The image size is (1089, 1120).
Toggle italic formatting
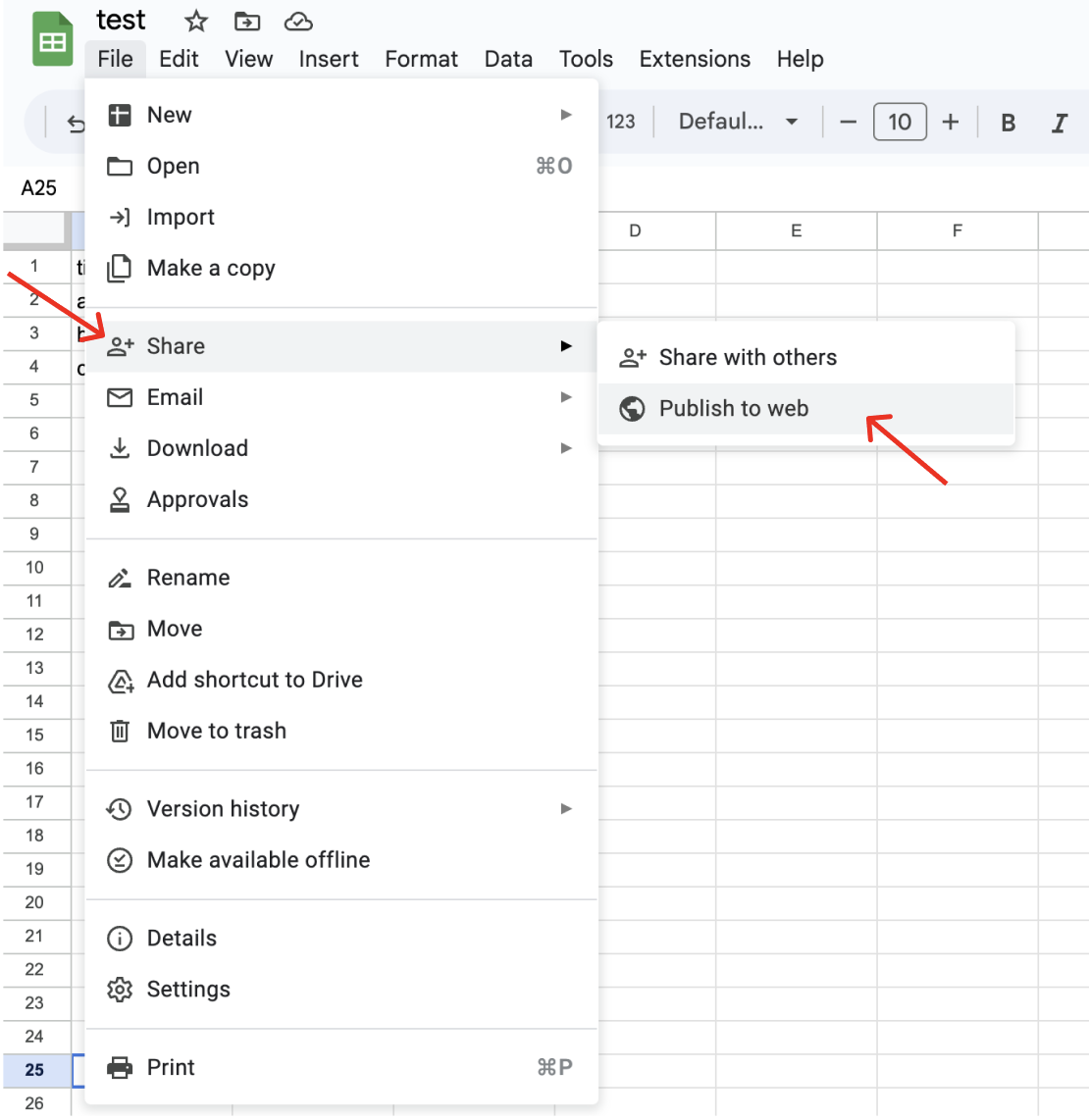coord(1060,123)
